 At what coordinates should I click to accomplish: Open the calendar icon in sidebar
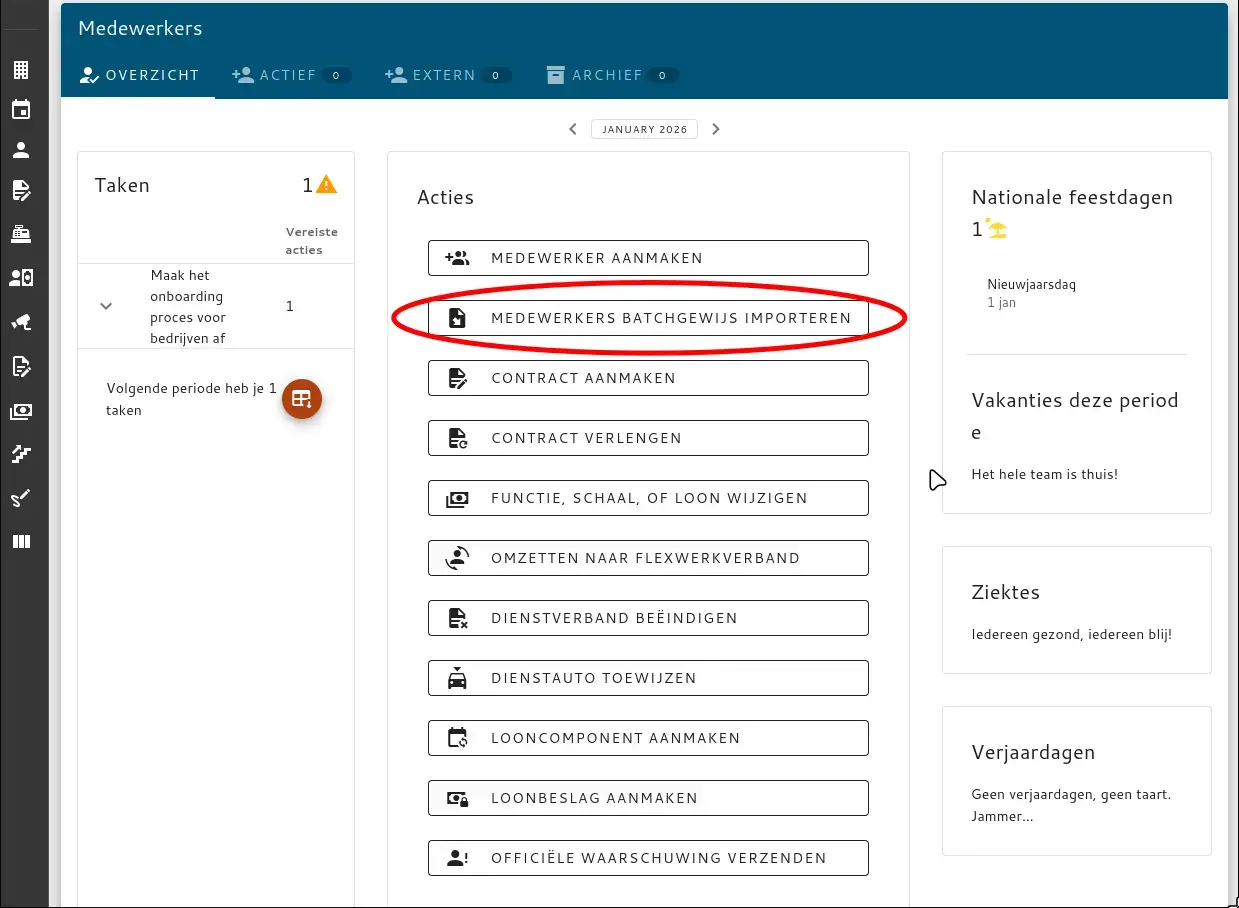click(21, 110)
